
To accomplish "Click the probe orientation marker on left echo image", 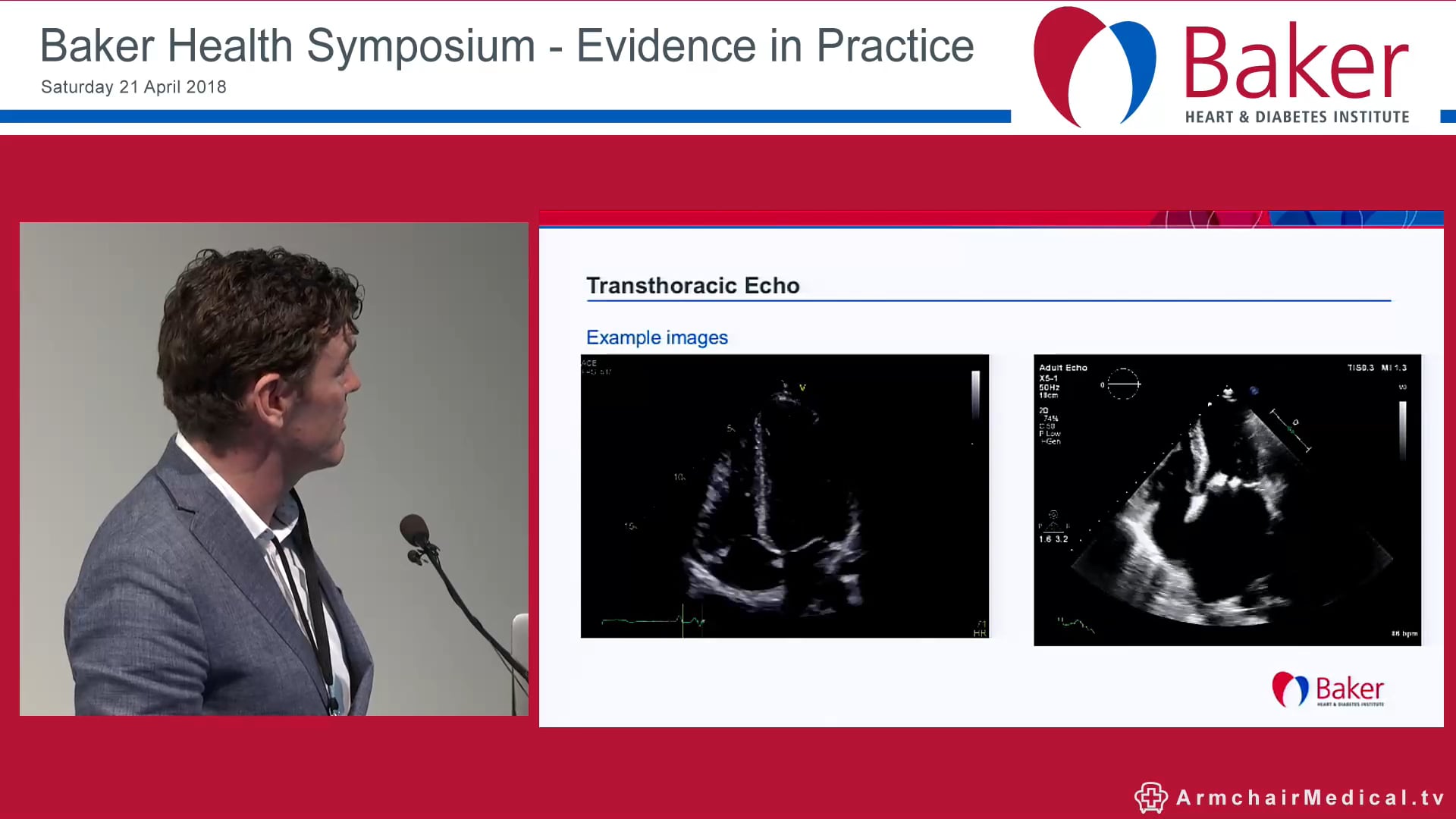I will 803,388.
